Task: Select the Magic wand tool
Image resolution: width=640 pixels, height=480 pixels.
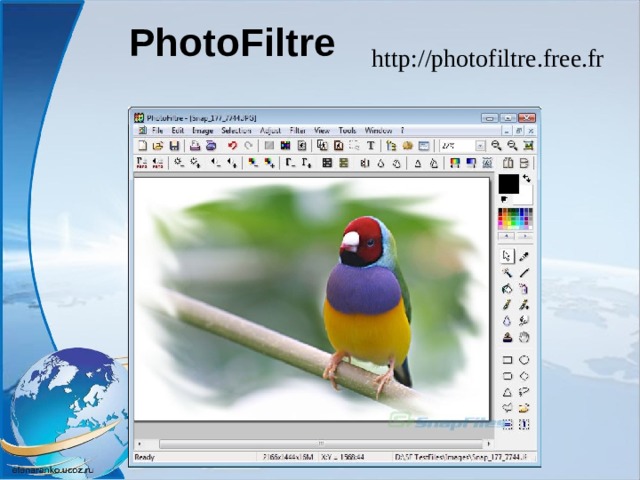Action: pos(507,273)
